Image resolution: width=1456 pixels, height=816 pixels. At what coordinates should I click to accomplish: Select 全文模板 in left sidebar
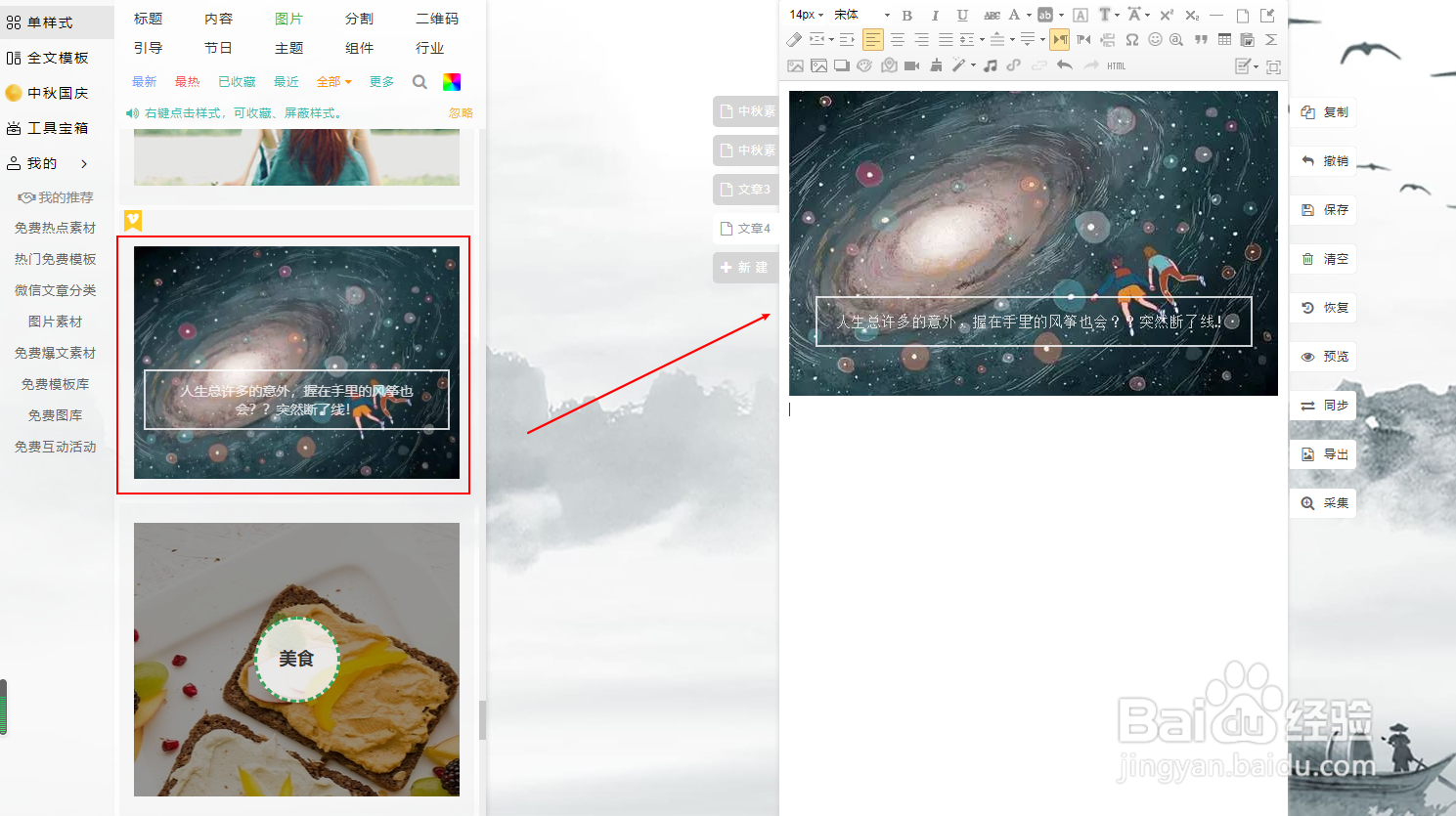(x=58, y=58)
